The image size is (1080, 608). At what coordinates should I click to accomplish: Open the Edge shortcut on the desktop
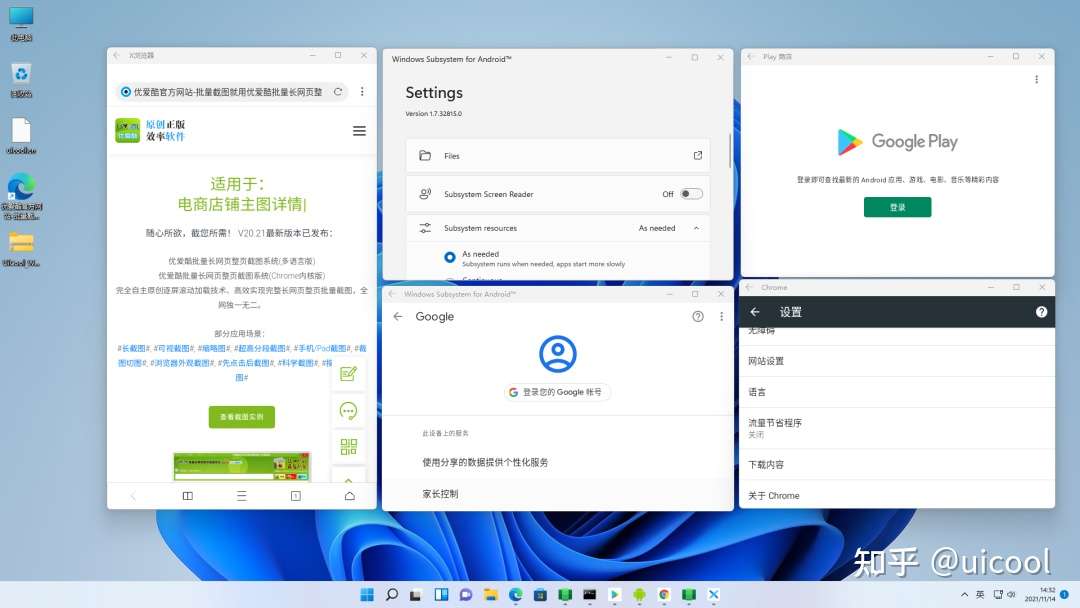coord(21,197)
